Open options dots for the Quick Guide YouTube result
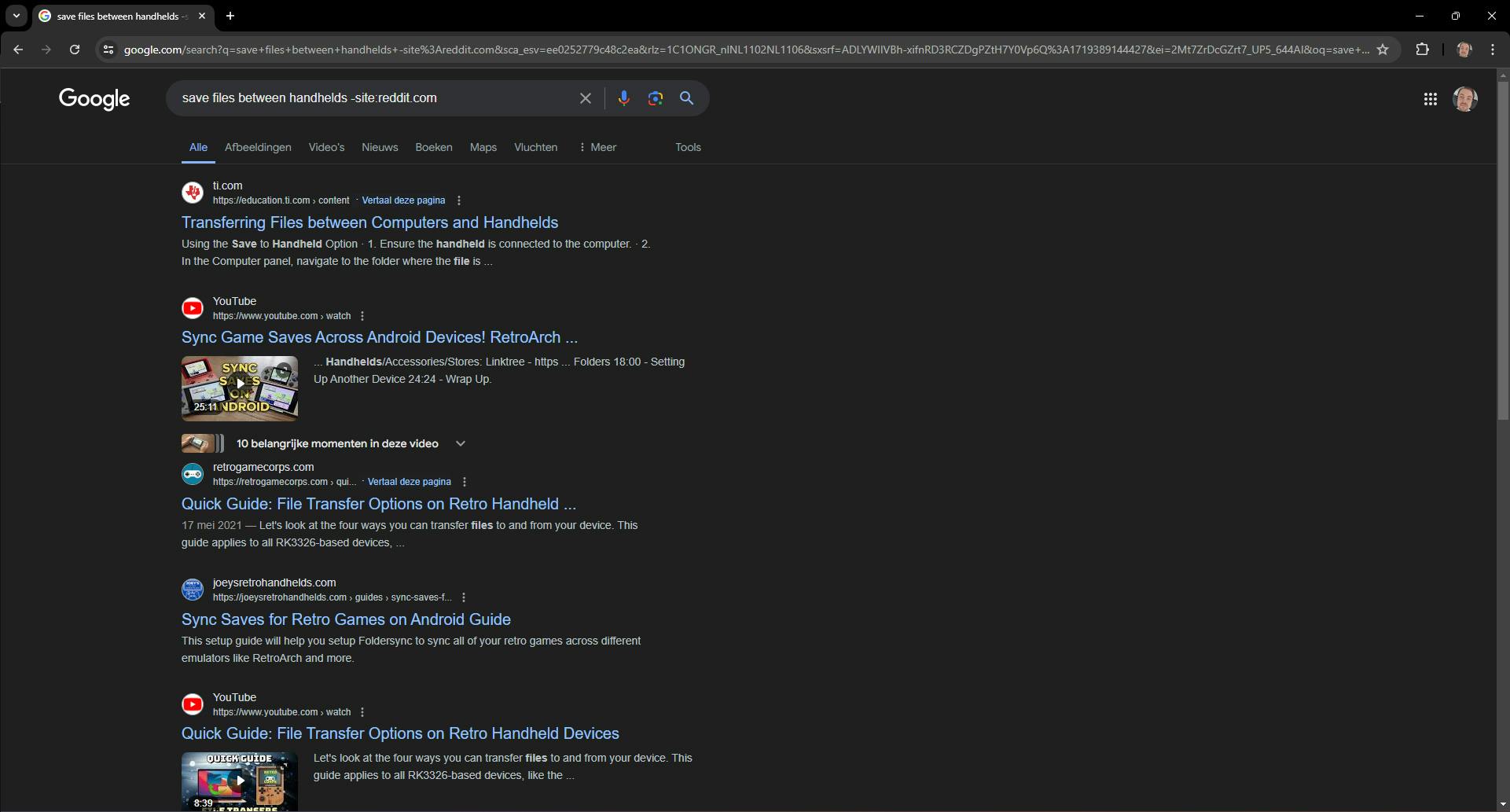This screenshot has height=812, width=1510. pos(362,712)
